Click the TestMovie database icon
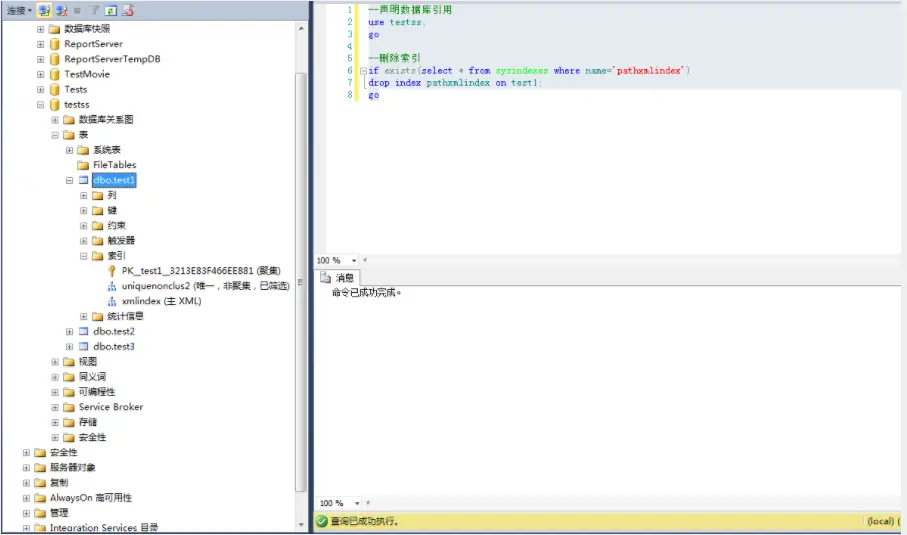Viewport: 907px width, 535px height. click(x=54, y=74)
